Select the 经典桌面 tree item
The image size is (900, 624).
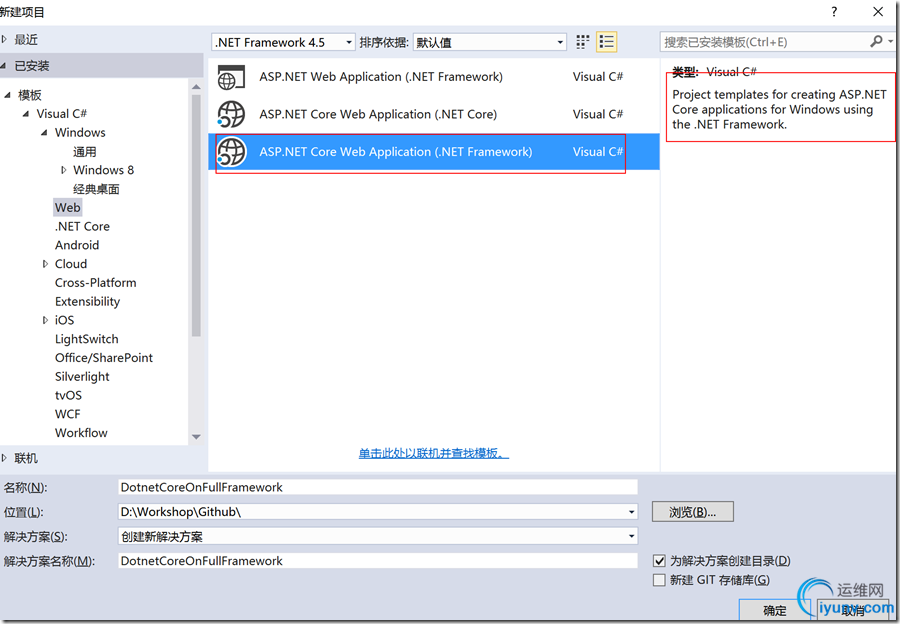(96, 189)
